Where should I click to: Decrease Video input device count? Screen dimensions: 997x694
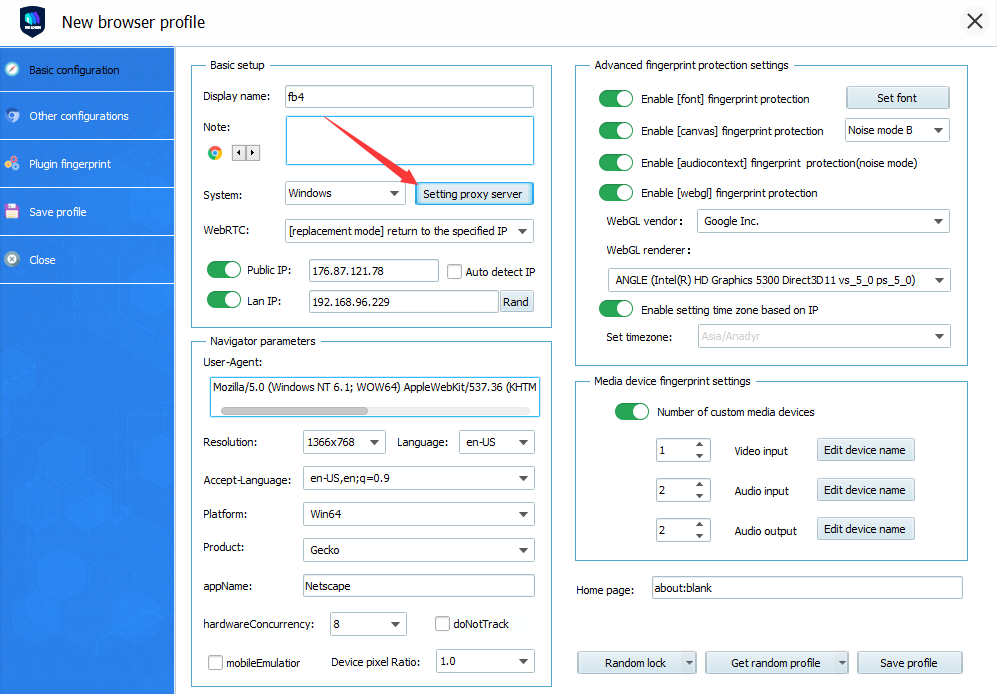pyautogui.click(x=699, y=456)
